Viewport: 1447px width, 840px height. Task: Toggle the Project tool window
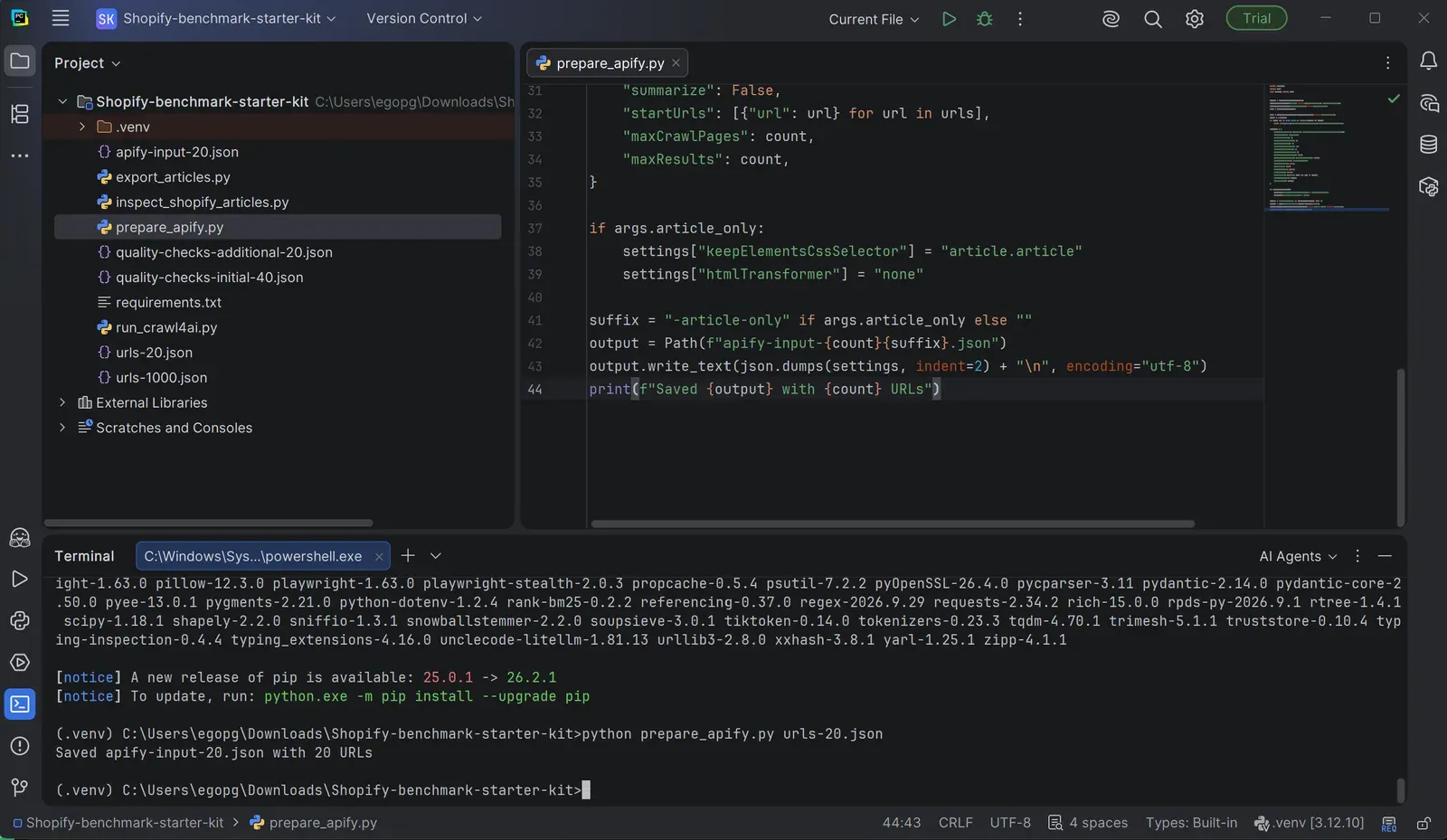(20, 61)
